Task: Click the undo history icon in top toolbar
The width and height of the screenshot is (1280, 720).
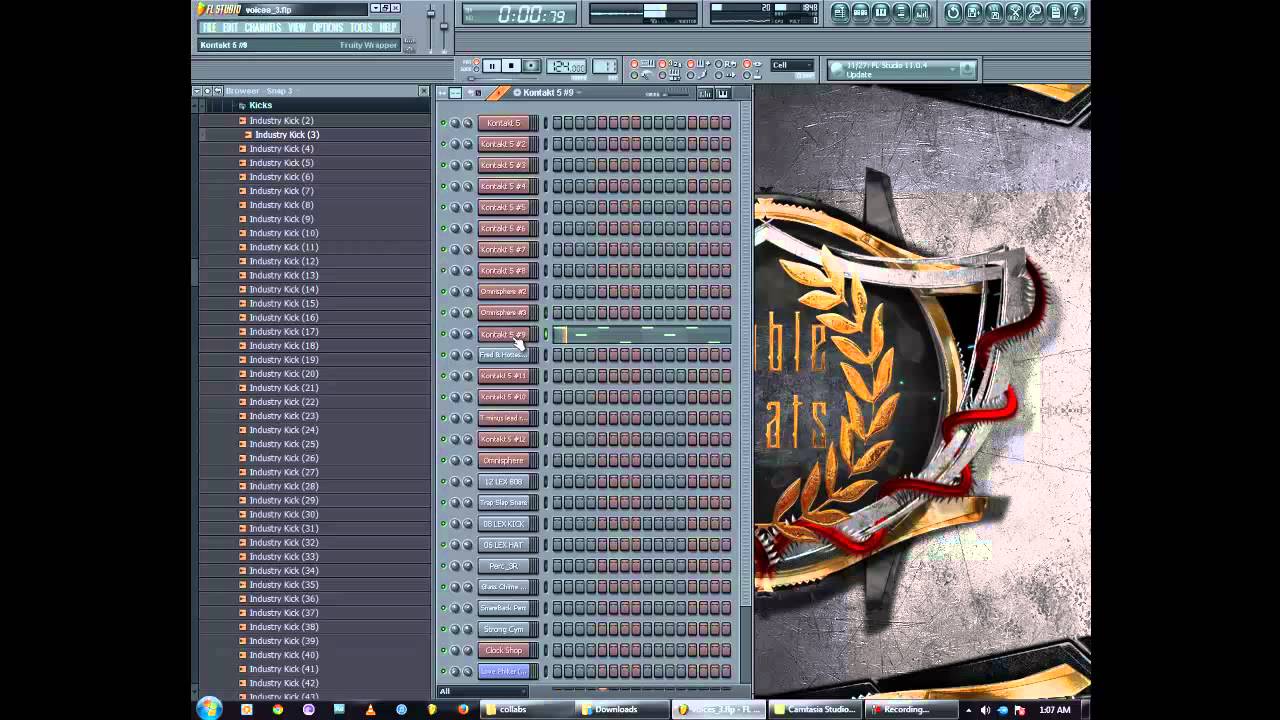Action: pos(953,12)
